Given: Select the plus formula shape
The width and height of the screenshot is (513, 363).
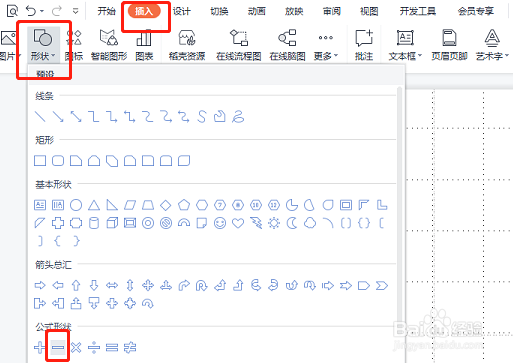Looking at the screenshot, I should coord(39,347).
